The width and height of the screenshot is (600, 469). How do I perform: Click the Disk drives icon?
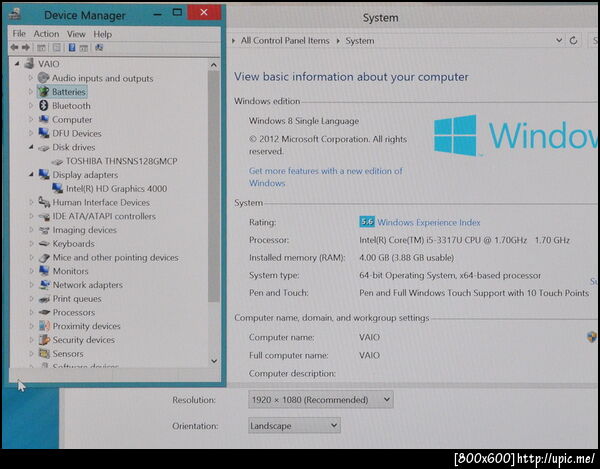pos(44,148)
